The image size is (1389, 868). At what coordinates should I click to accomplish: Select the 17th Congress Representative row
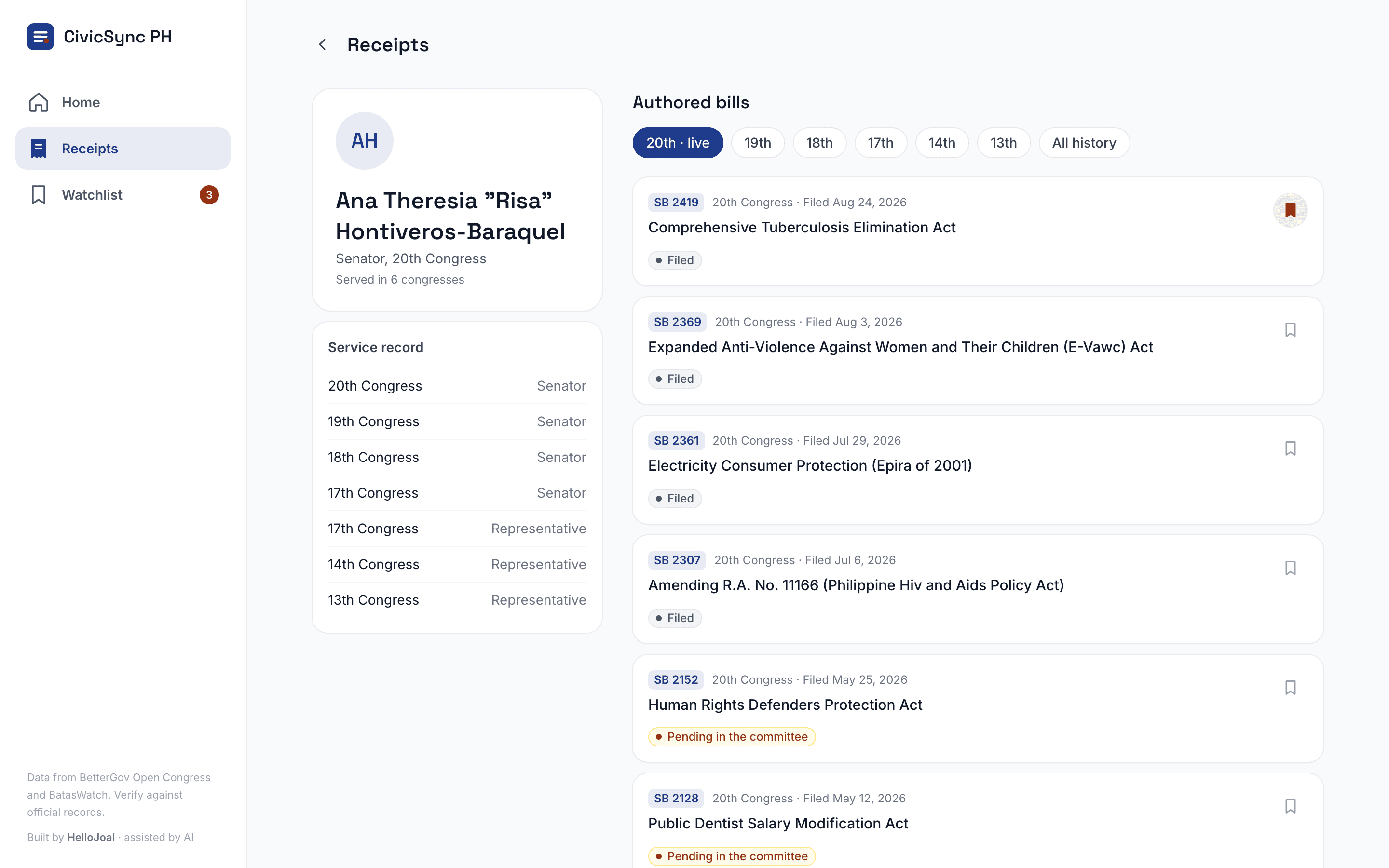click(x=457, y=529)
